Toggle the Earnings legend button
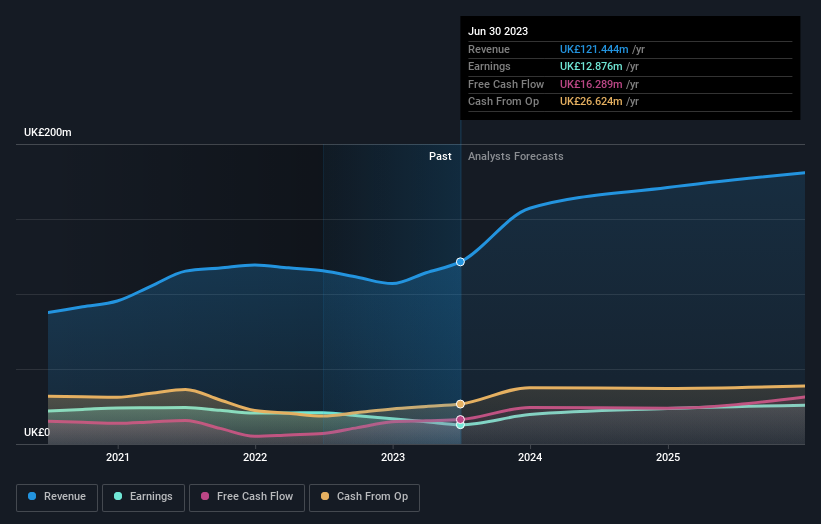This screenshot has width=821, height=524. coord(143,497)
